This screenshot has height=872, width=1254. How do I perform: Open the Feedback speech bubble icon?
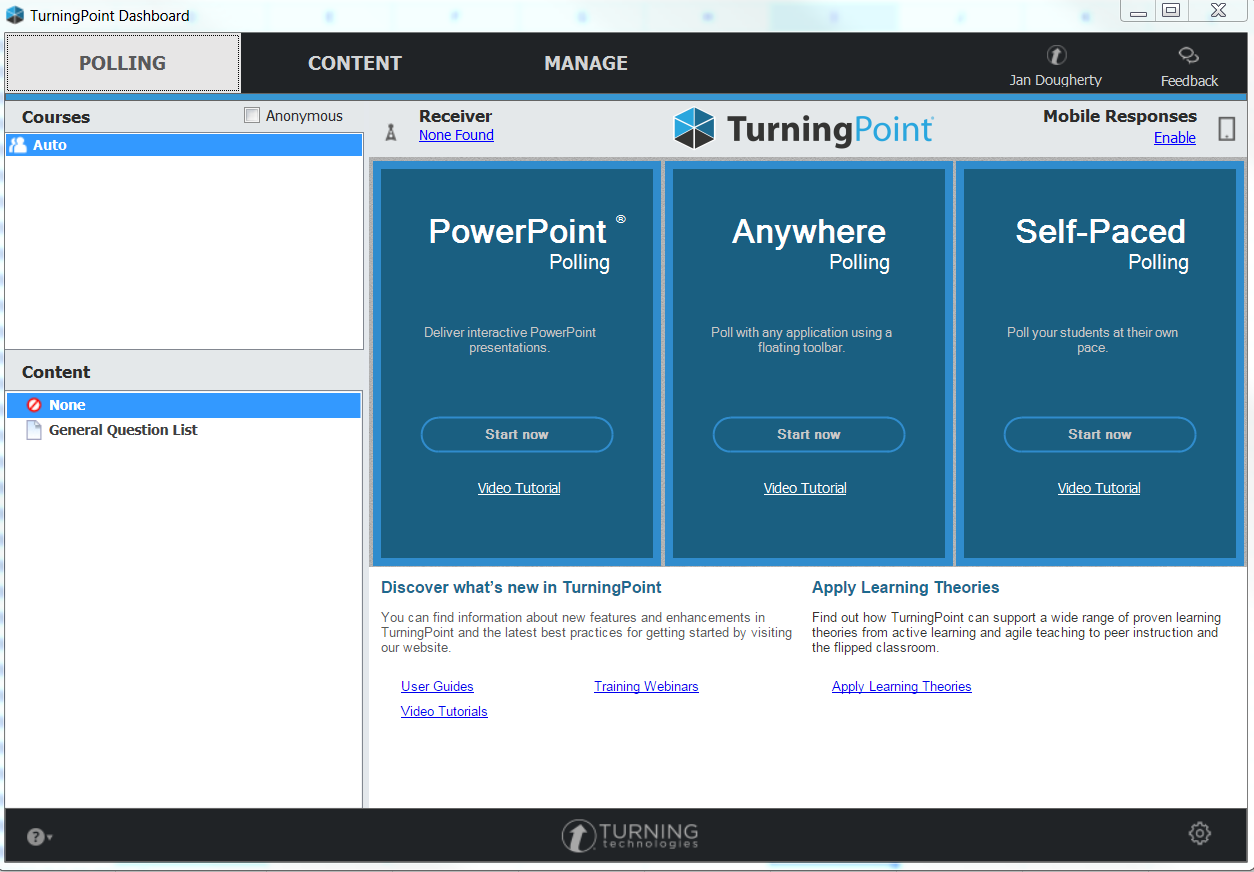pos(1188,55)
